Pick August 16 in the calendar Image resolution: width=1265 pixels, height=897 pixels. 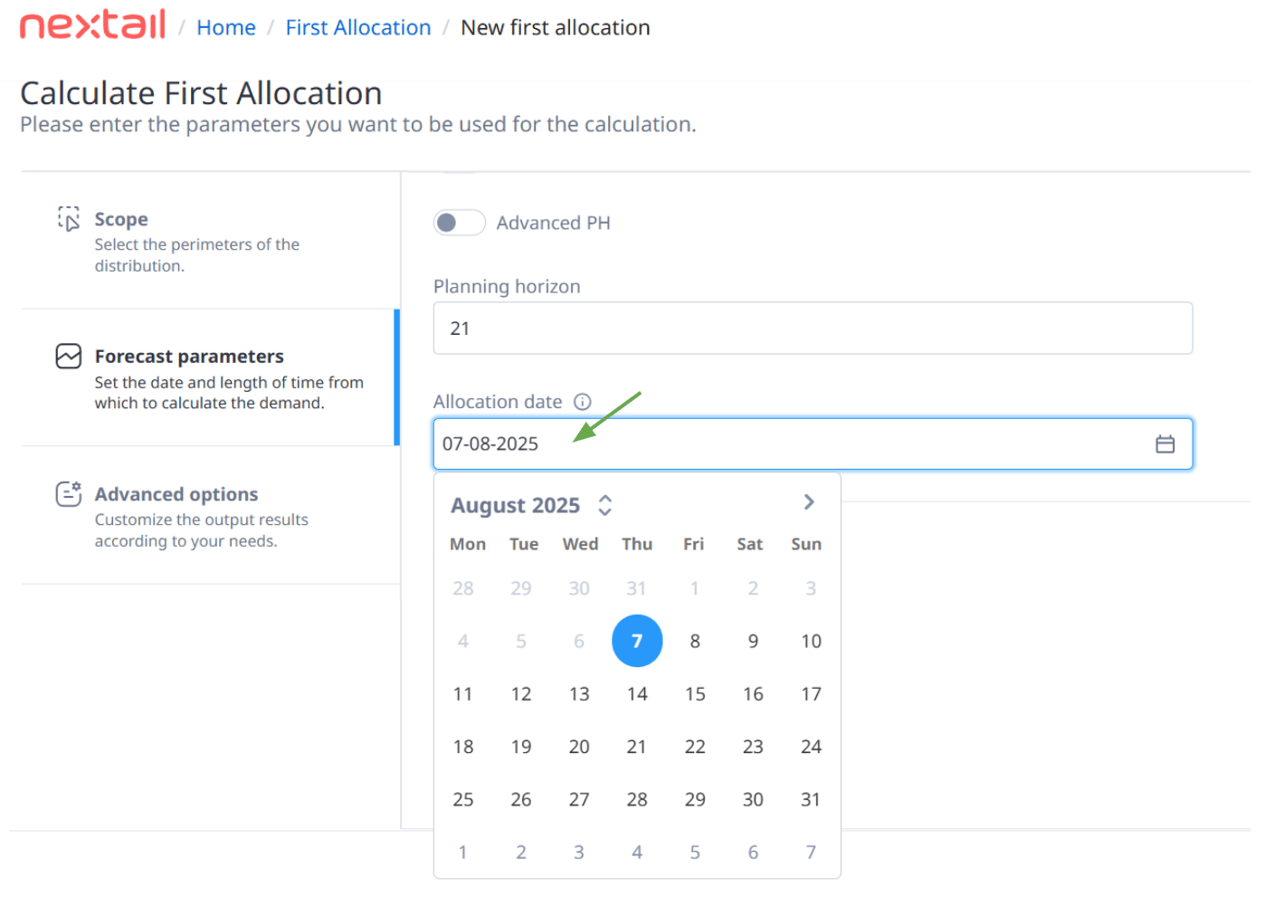(753, 694)
